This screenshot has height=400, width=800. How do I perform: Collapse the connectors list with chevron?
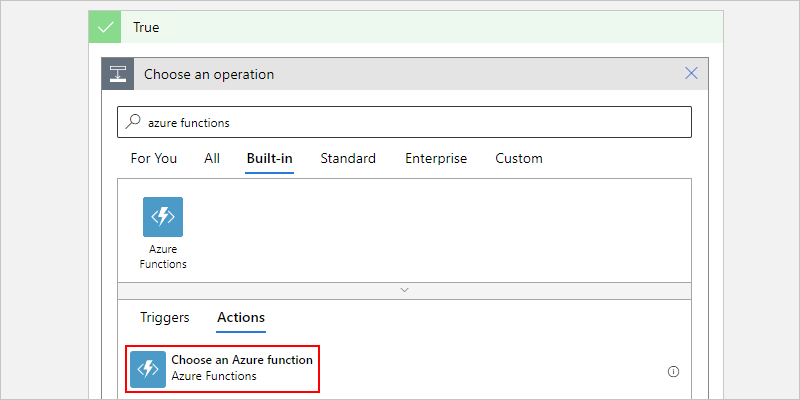click(404, 289)
